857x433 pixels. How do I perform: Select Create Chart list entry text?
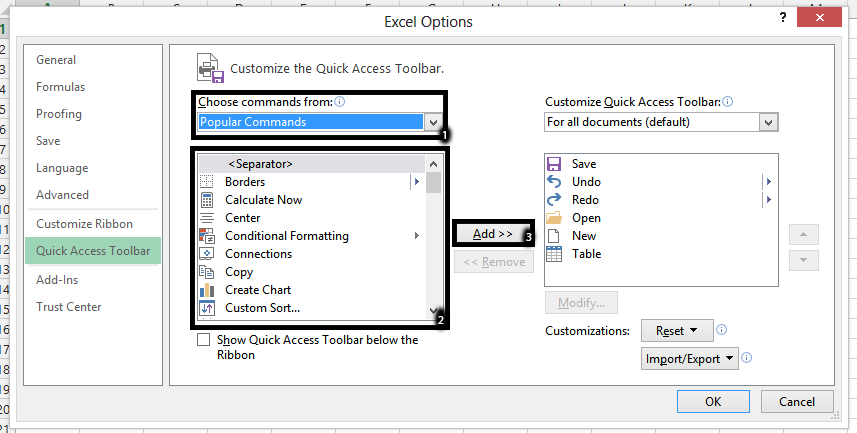pyautogui.click(x=258, y=290)
